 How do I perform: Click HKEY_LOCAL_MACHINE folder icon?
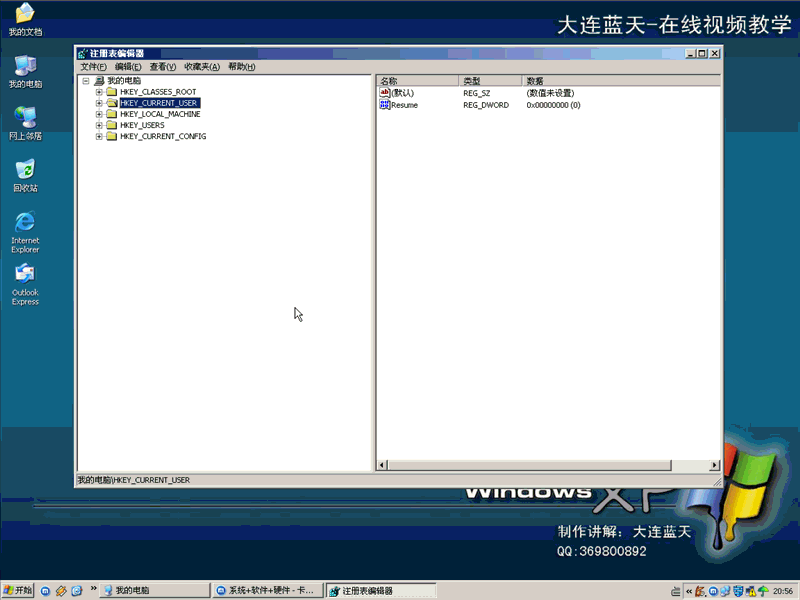[112, 114]
